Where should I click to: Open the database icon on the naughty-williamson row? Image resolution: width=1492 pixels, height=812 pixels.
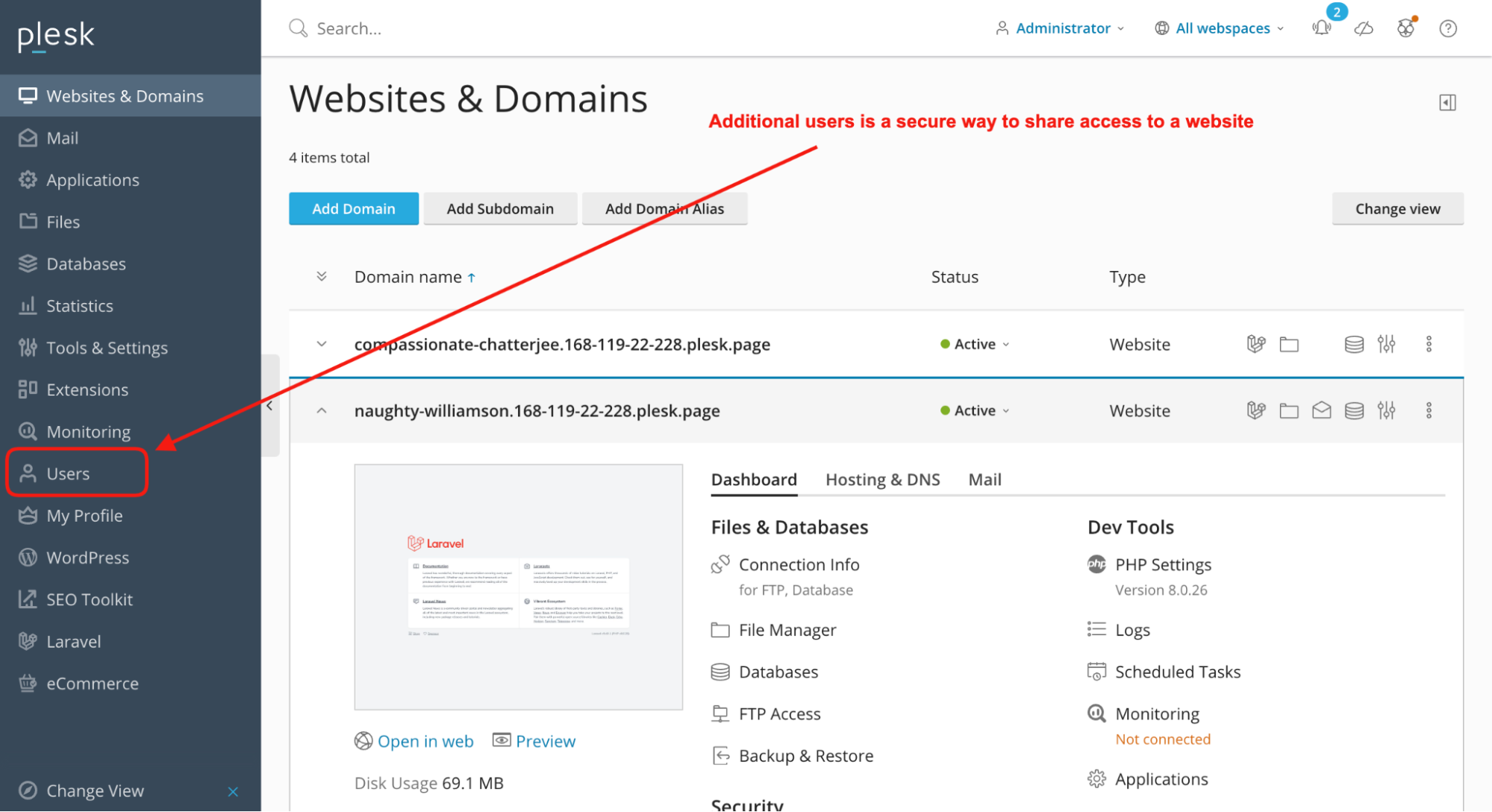click(1353, 410)
